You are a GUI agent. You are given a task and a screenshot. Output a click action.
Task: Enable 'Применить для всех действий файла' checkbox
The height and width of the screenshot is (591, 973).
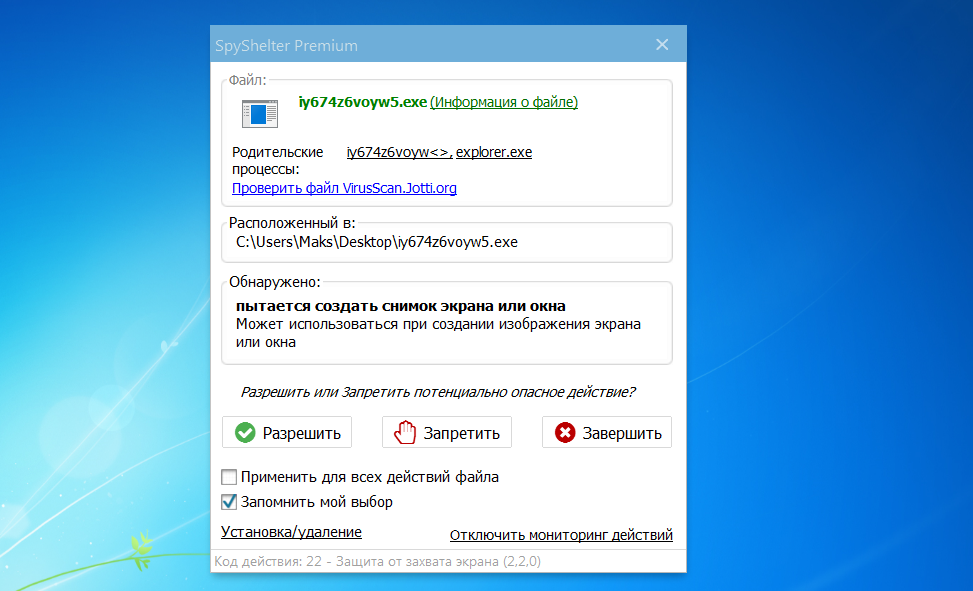[229, 477]
